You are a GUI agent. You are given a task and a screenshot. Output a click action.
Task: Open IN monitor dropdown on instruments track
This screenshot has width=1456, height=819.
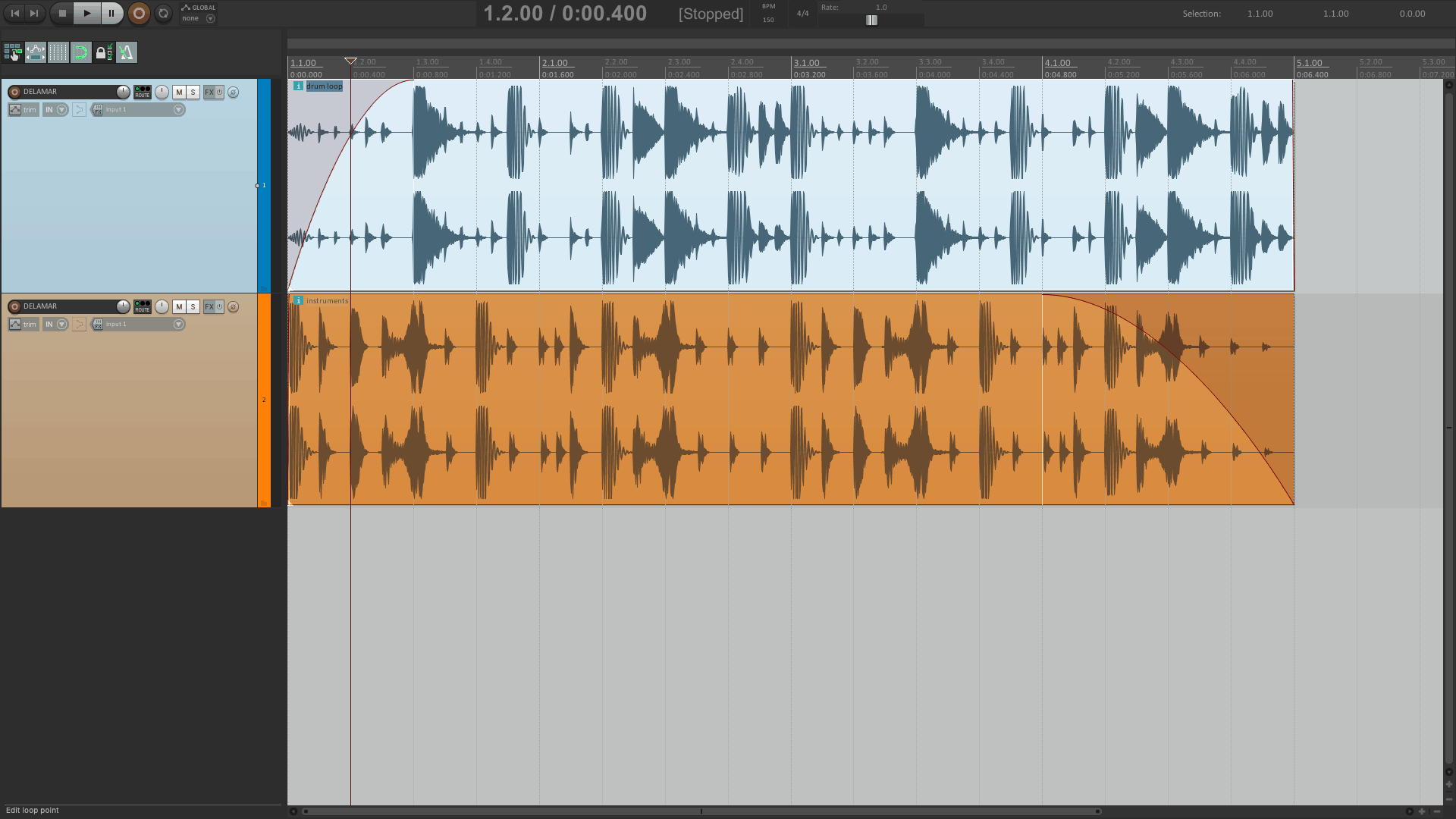(x=62, y=325)
